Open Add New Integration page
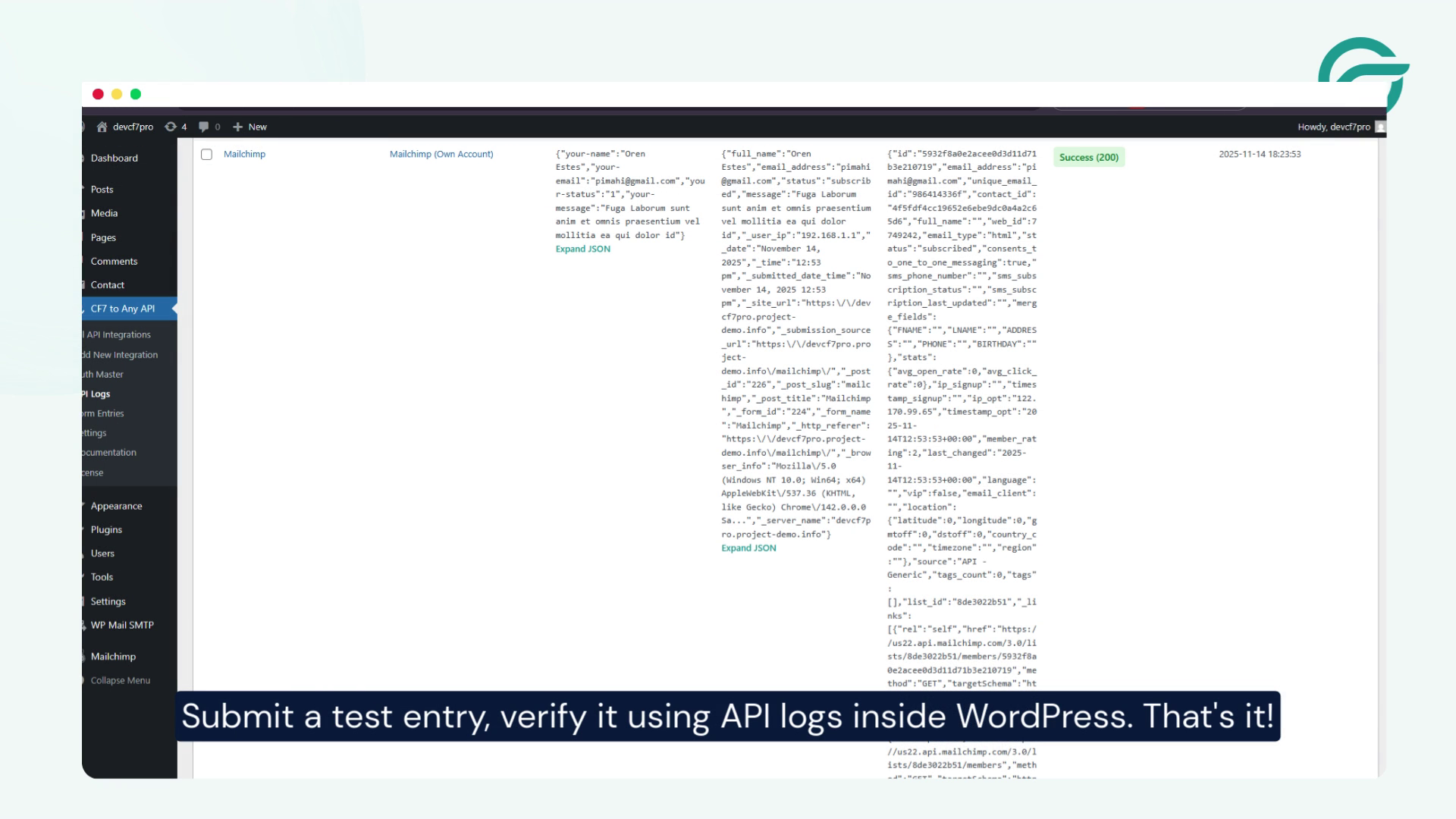 click(118, 354)
